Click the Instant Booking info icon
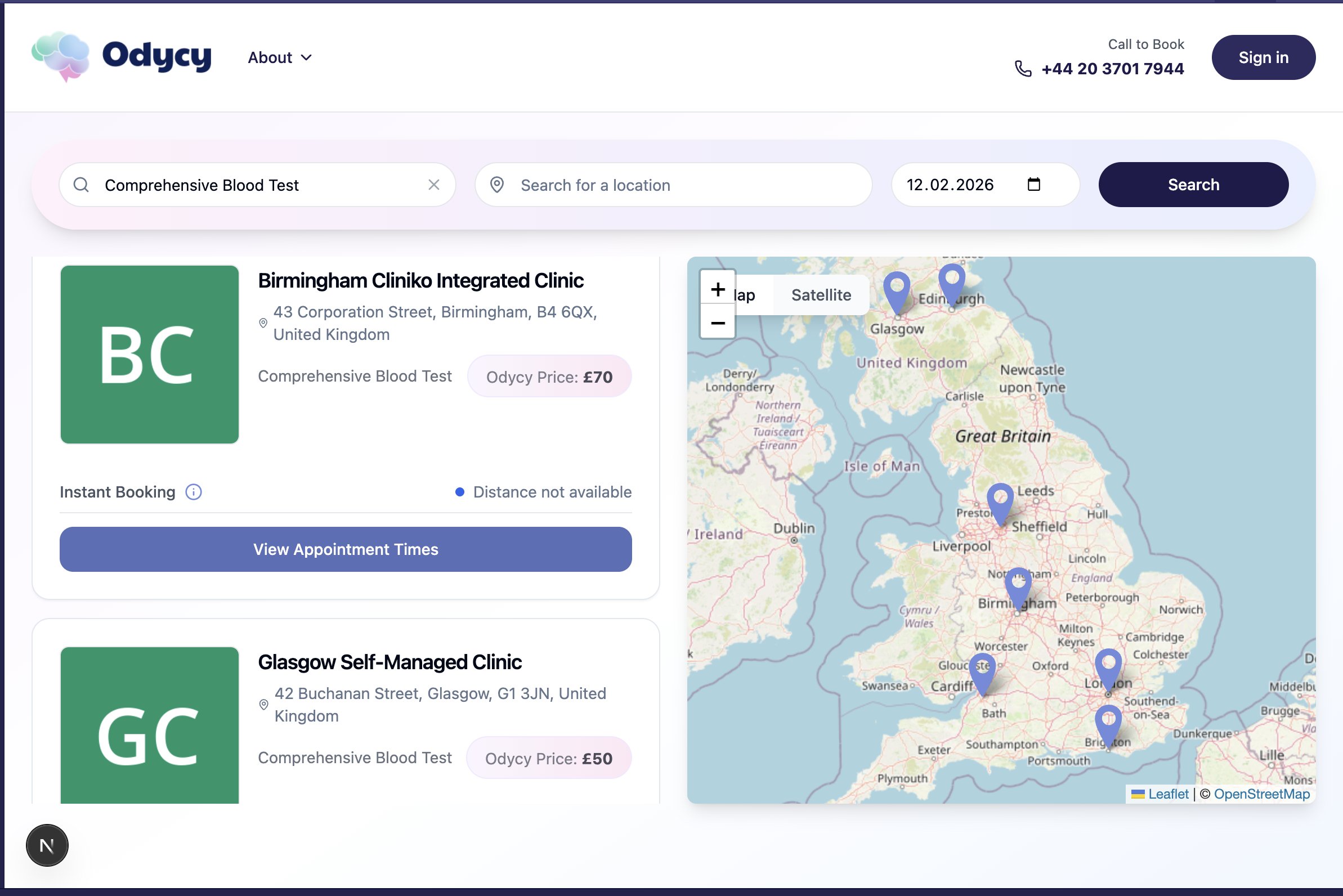 tap(194, 492)
